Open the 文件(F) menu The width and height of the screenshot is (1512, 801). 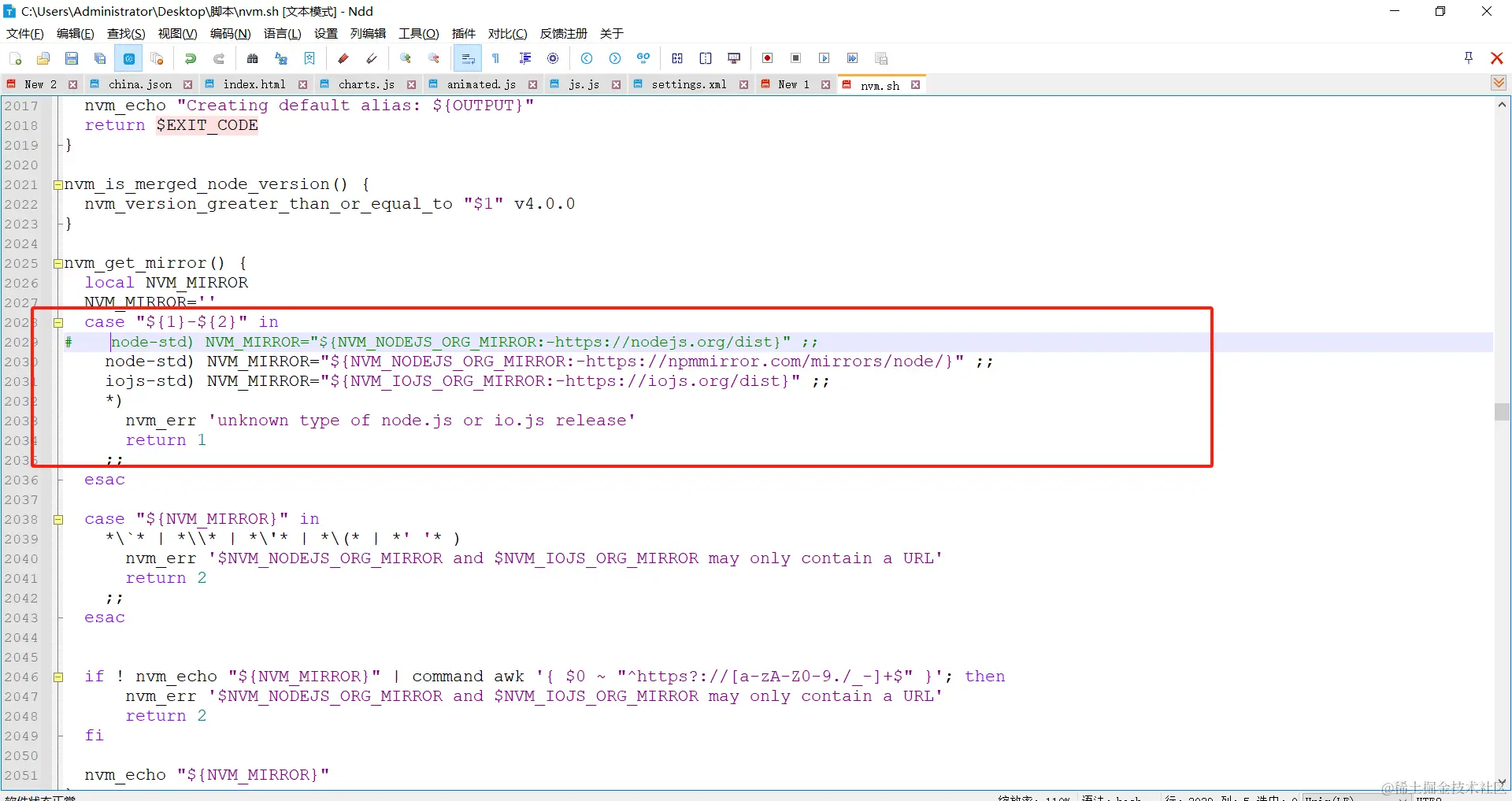coord(25,33)
